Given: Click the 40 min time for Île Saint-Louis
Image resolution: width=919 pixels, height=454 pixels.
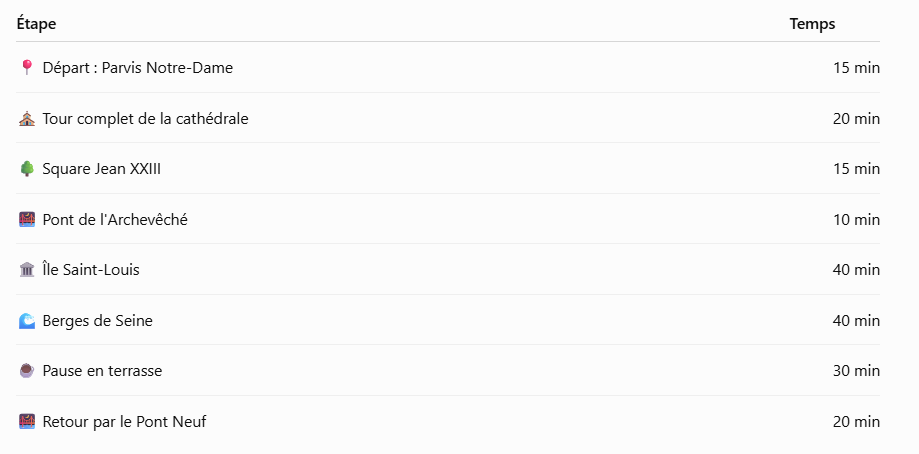Looking at the screenshot, I should click(856, 270).
